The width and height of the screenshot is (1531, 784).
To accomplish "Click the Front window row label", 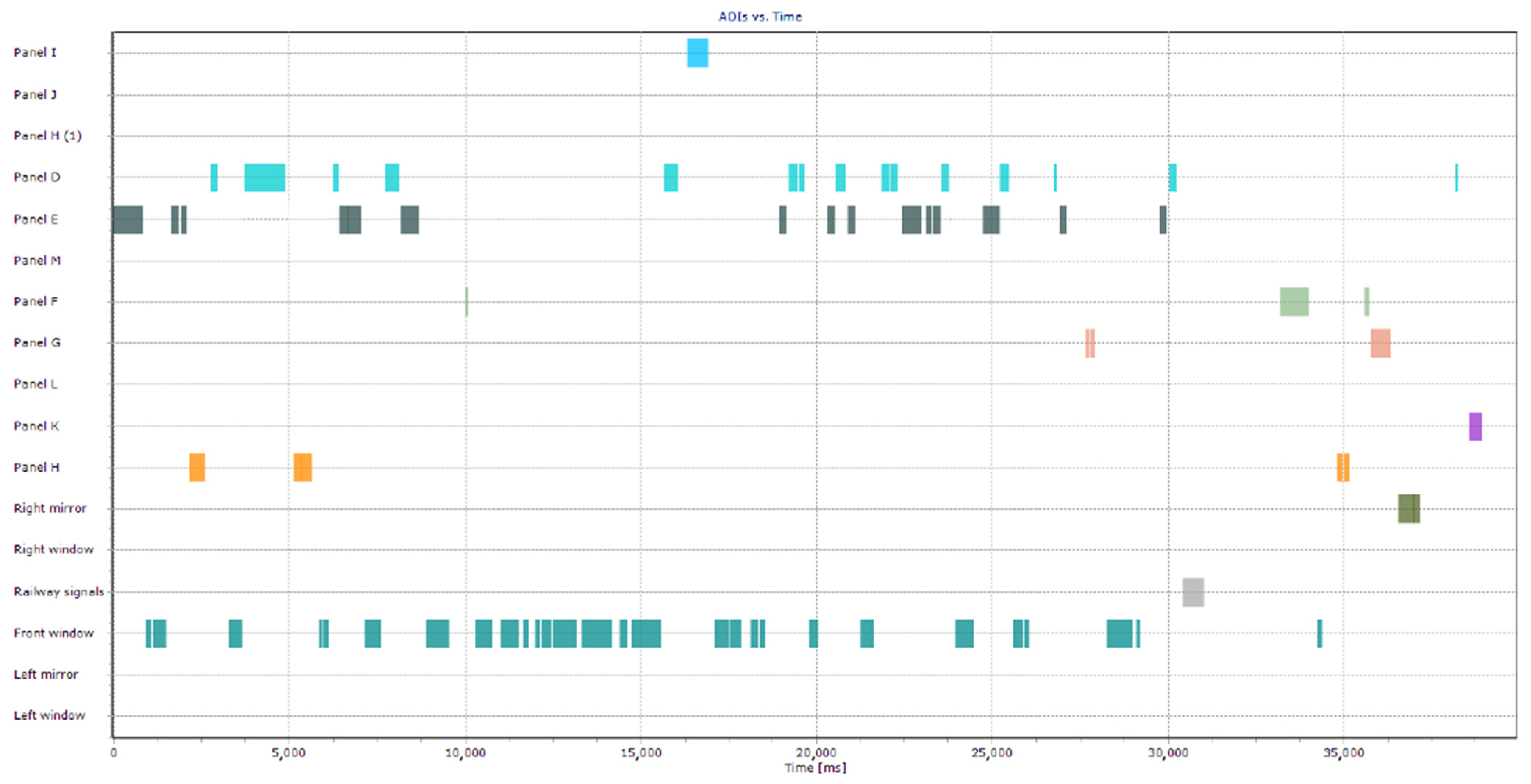I will (53, 633).
